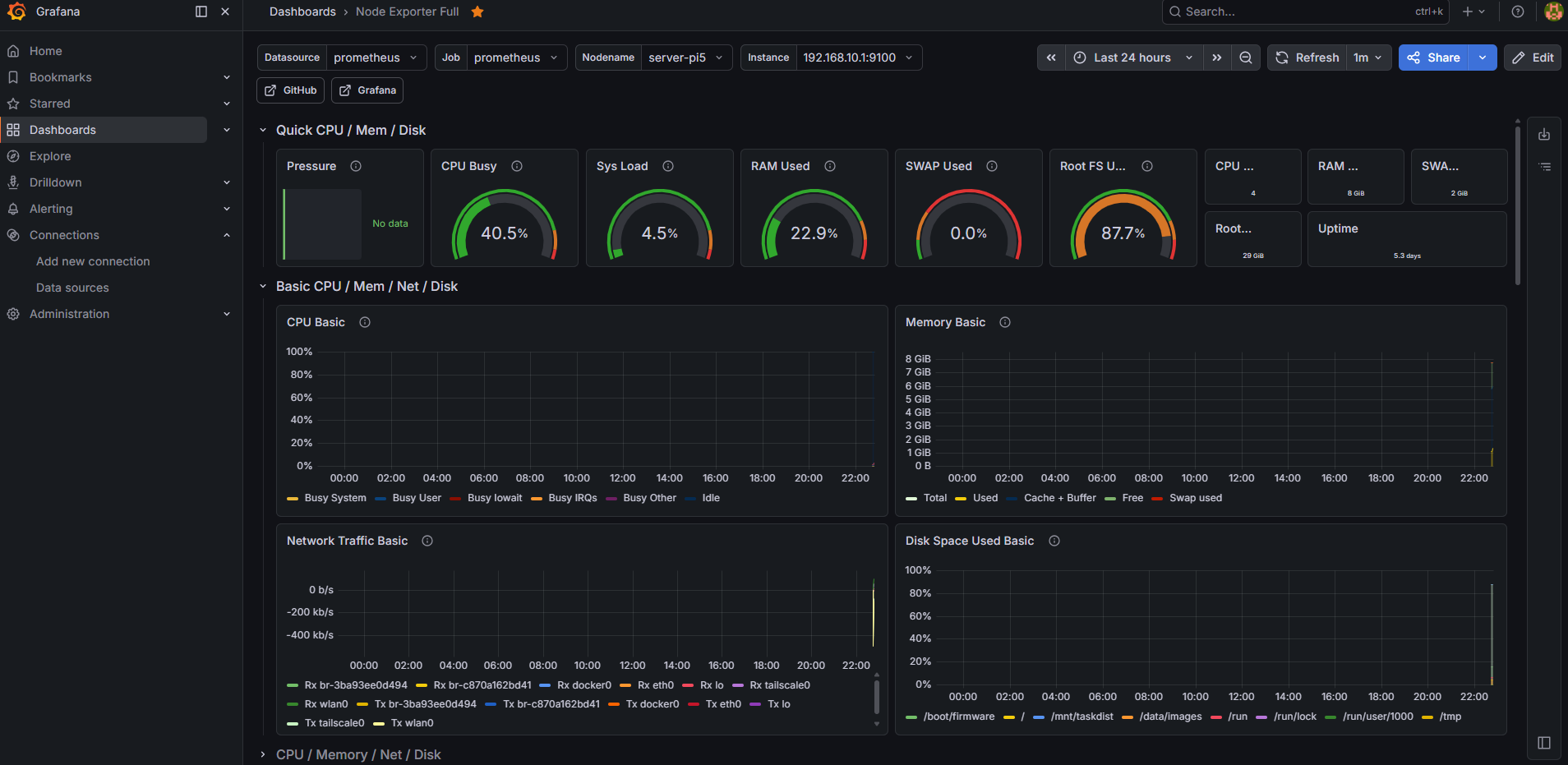Show info for the RAM Used panel
Screen dimensions: 1568x765
pos(830,166)
